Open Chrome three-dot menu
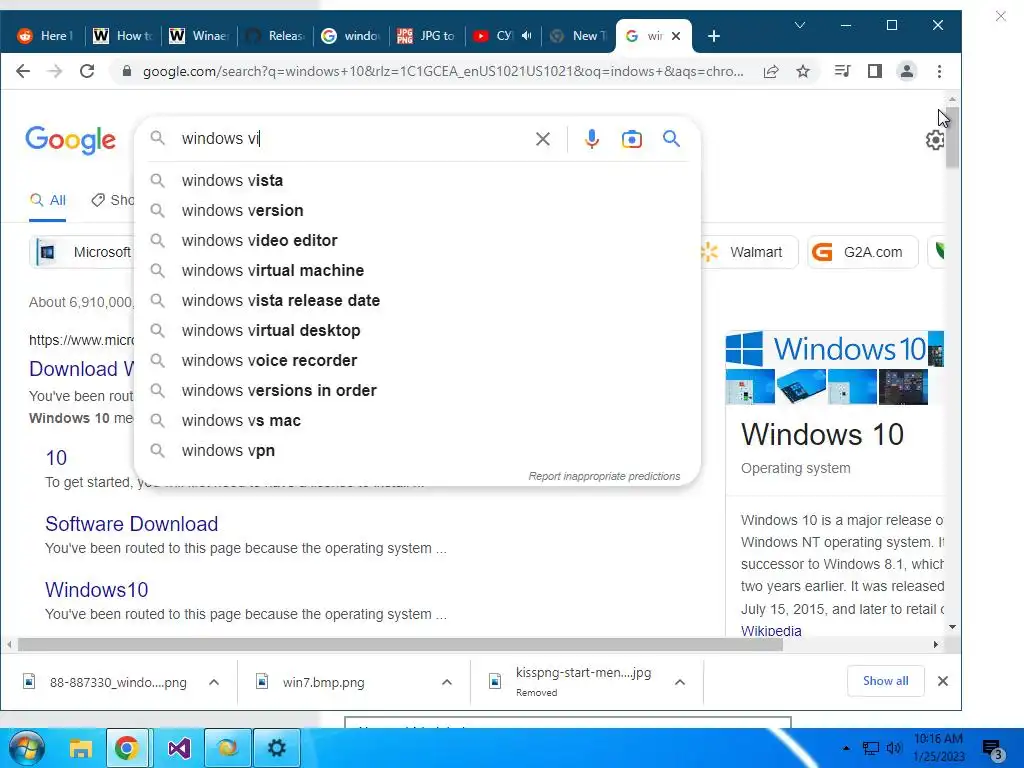The width and height of the screenshot is (1024, 768). click(x=939, y=71)
